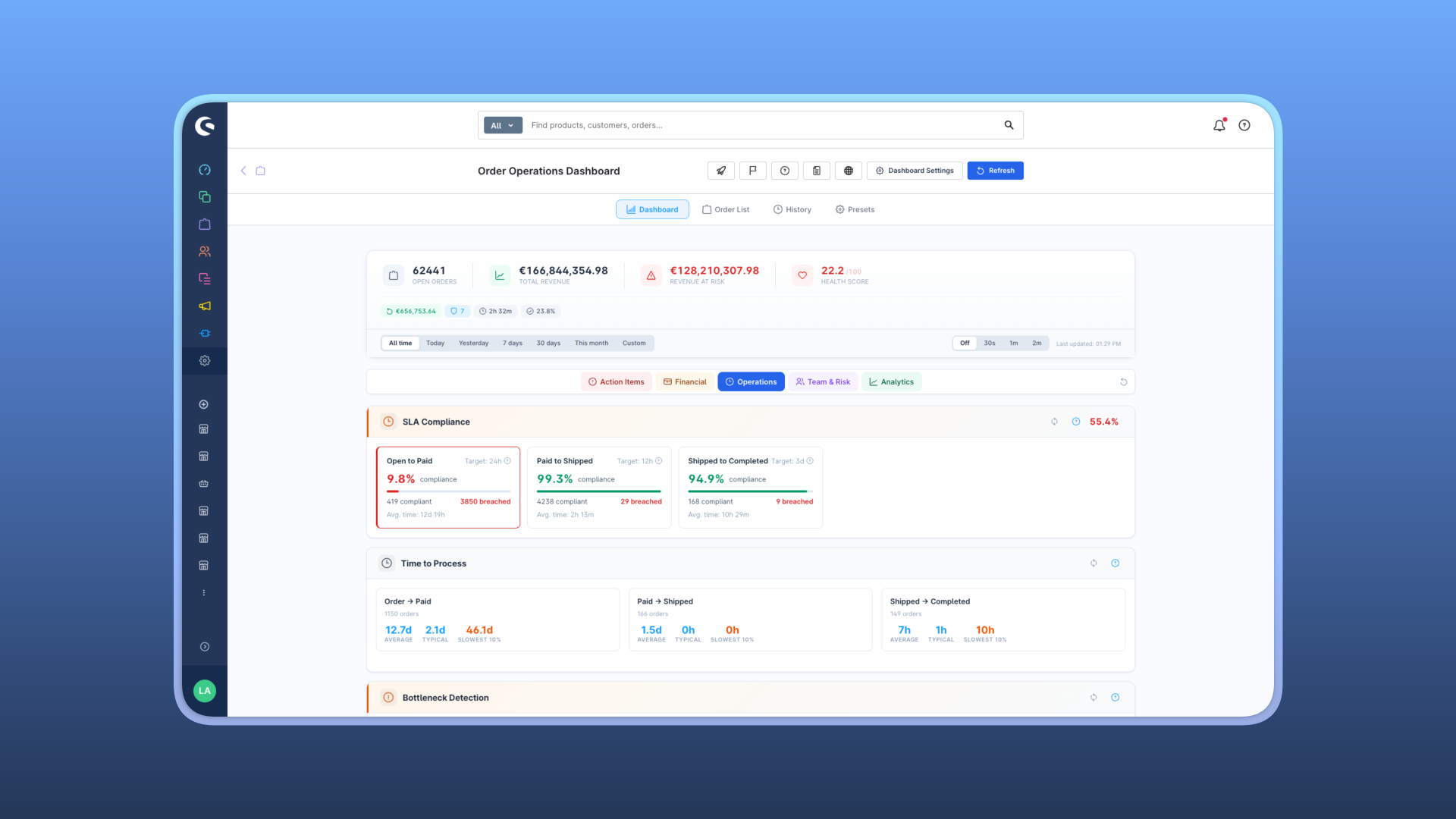
Task: Open the Action Items section tab
Action: click(617, 382)
